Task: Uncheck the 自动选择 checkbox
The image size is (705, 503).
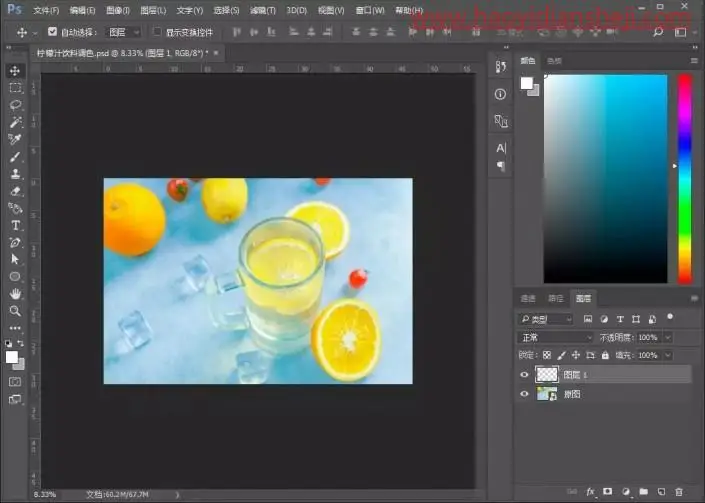Action: (53, 31)
